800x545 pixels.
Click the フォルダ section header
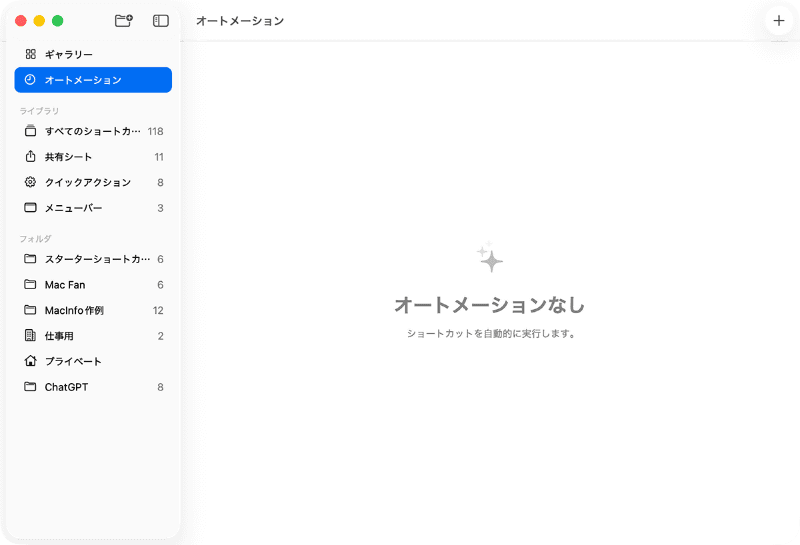coord(35,238)
